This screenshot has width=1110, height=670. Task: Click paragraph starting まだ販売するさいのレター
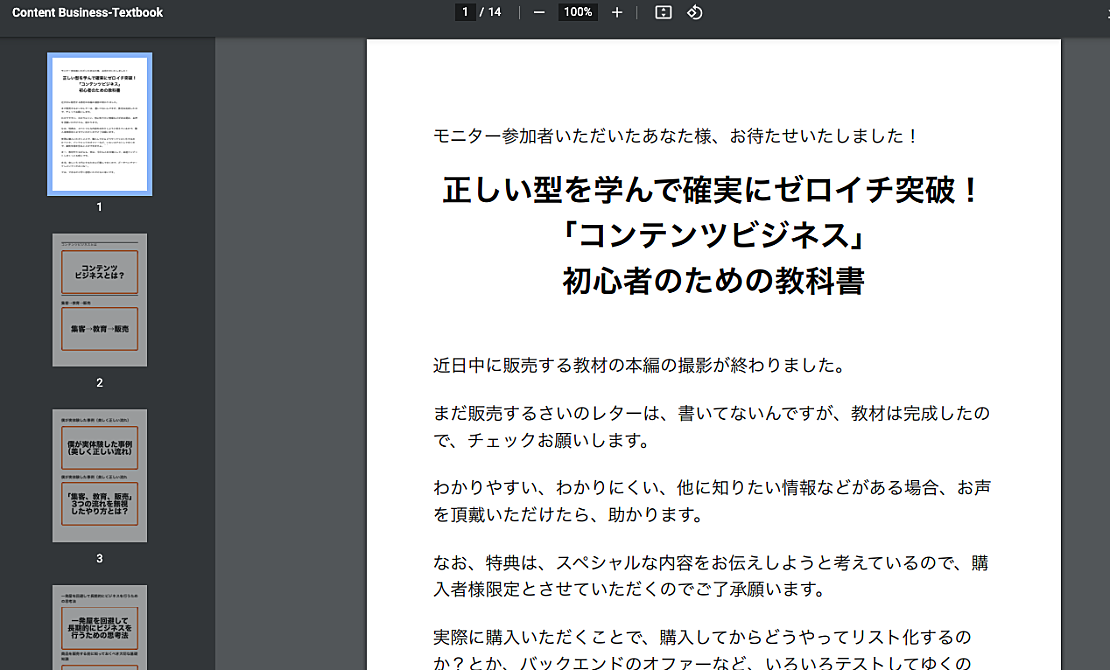[711, 427]
